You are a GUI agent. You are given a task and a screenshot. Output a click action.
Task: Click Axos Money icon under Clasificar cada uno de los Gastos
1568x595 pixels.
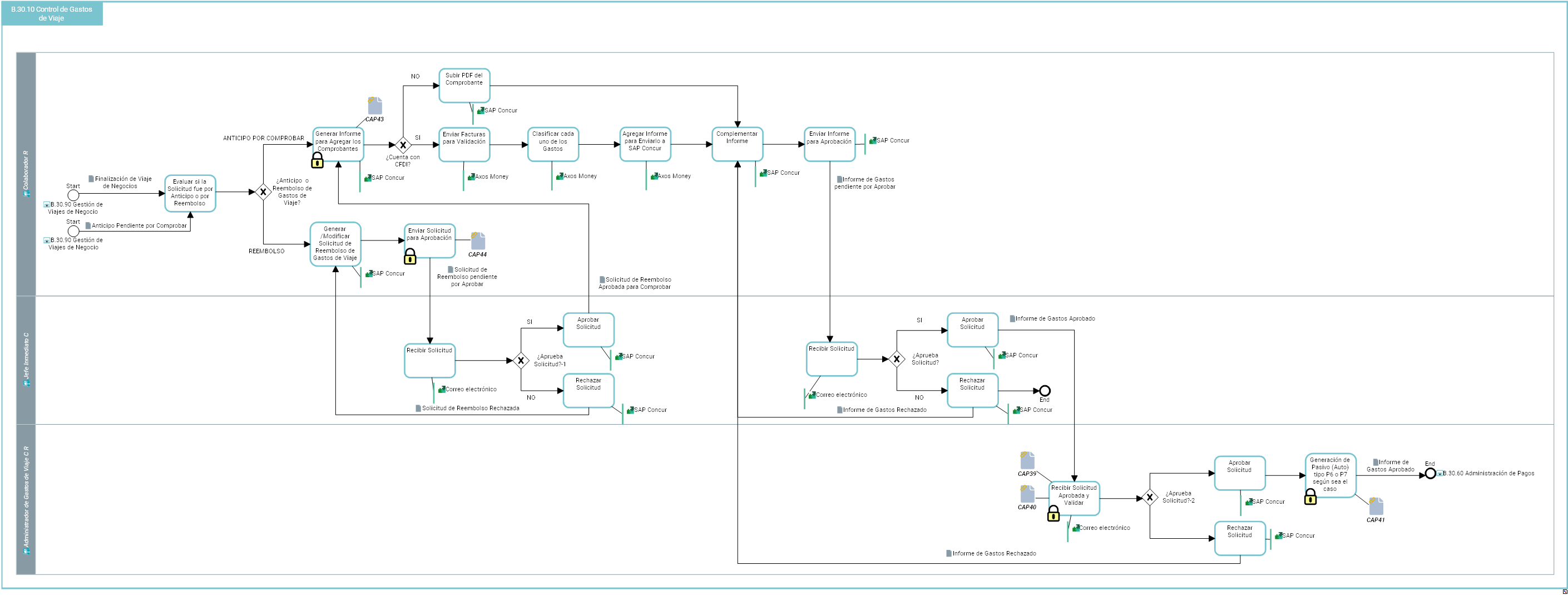click(x=560, y=176)
